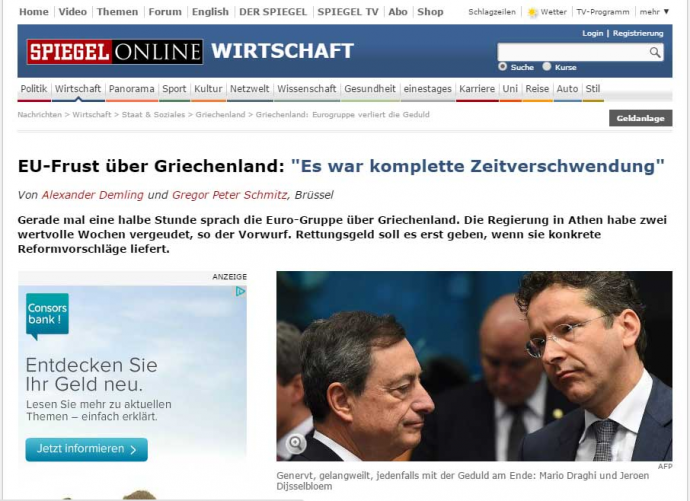Open the Wirtschaft section tab
The width and height of the screenshot is (690, 501).
[x=78, y=89]
